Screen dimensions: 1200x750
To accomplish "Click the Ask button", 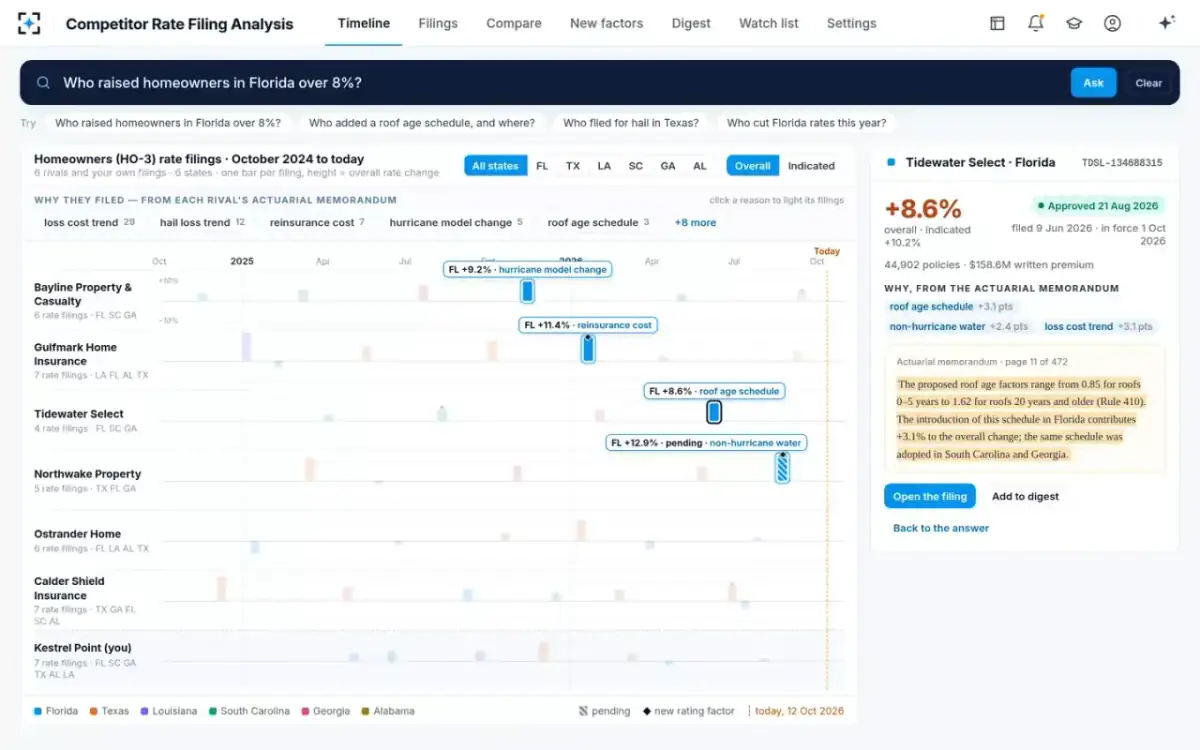I will [1093, 83].
